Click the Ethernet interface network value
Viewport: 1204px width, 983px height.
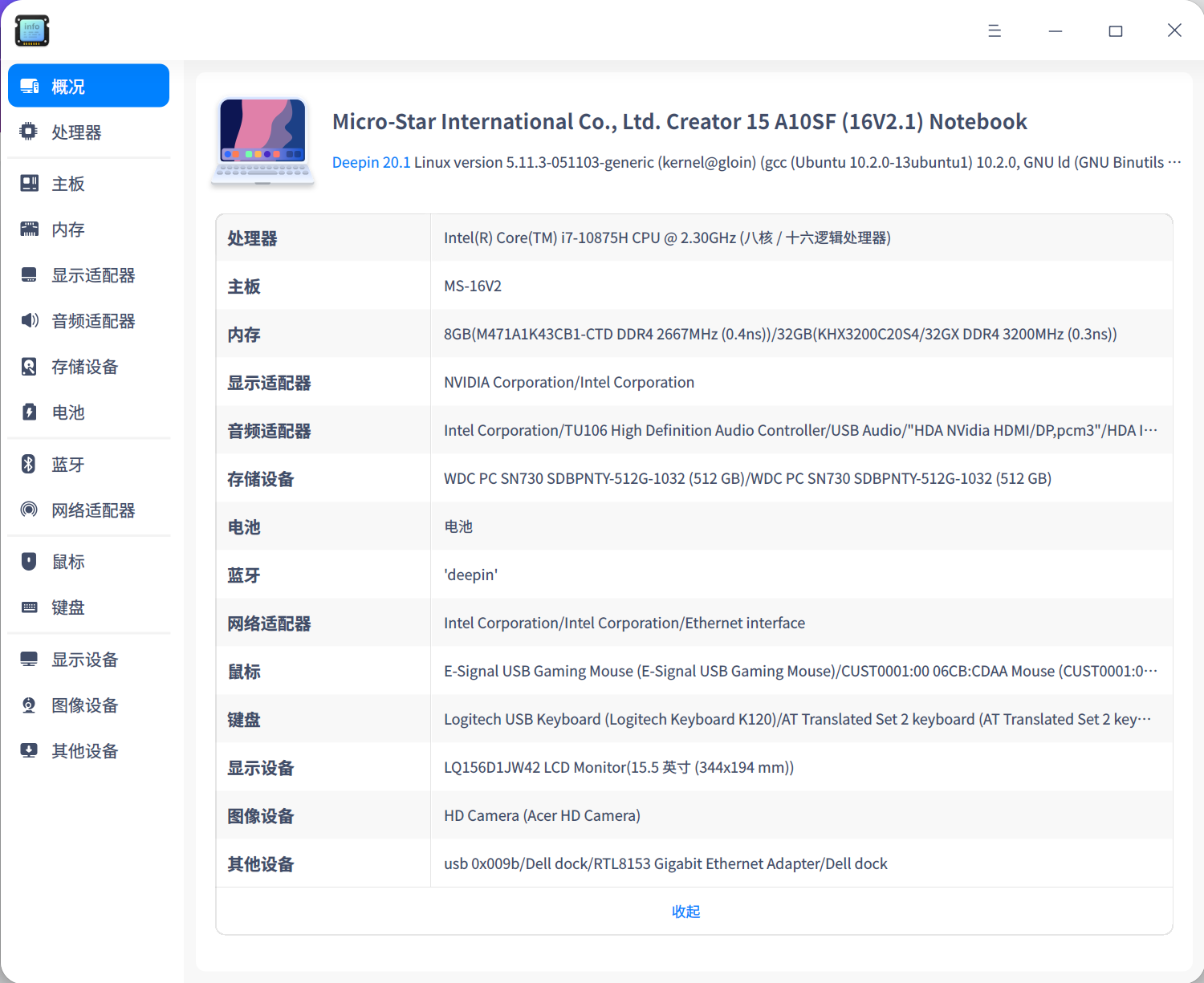pyautogui.click(x=624, y=623)
